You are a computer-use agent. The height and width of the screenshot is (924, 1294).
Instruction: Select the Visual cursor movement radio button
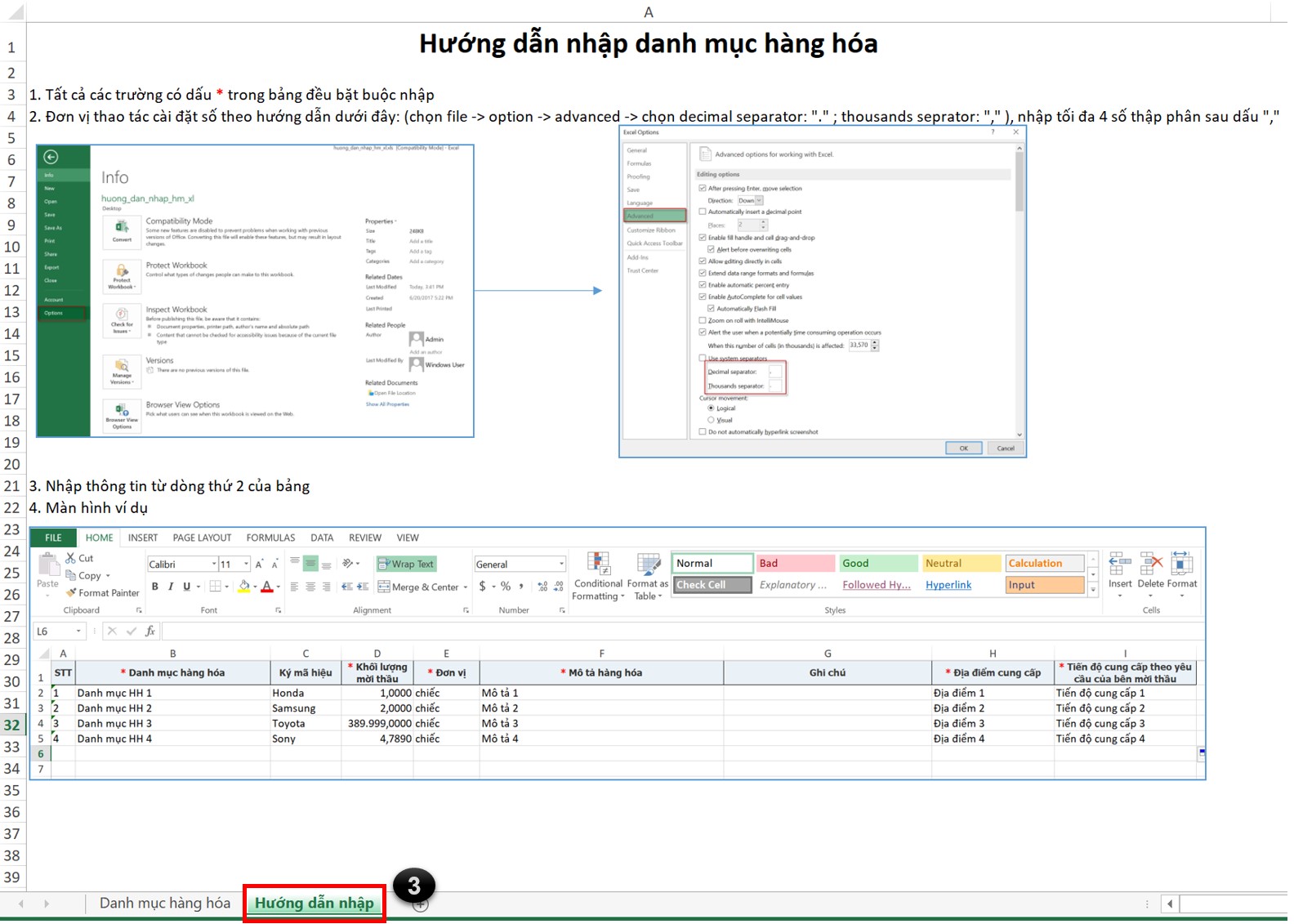(x=711, y=420)
